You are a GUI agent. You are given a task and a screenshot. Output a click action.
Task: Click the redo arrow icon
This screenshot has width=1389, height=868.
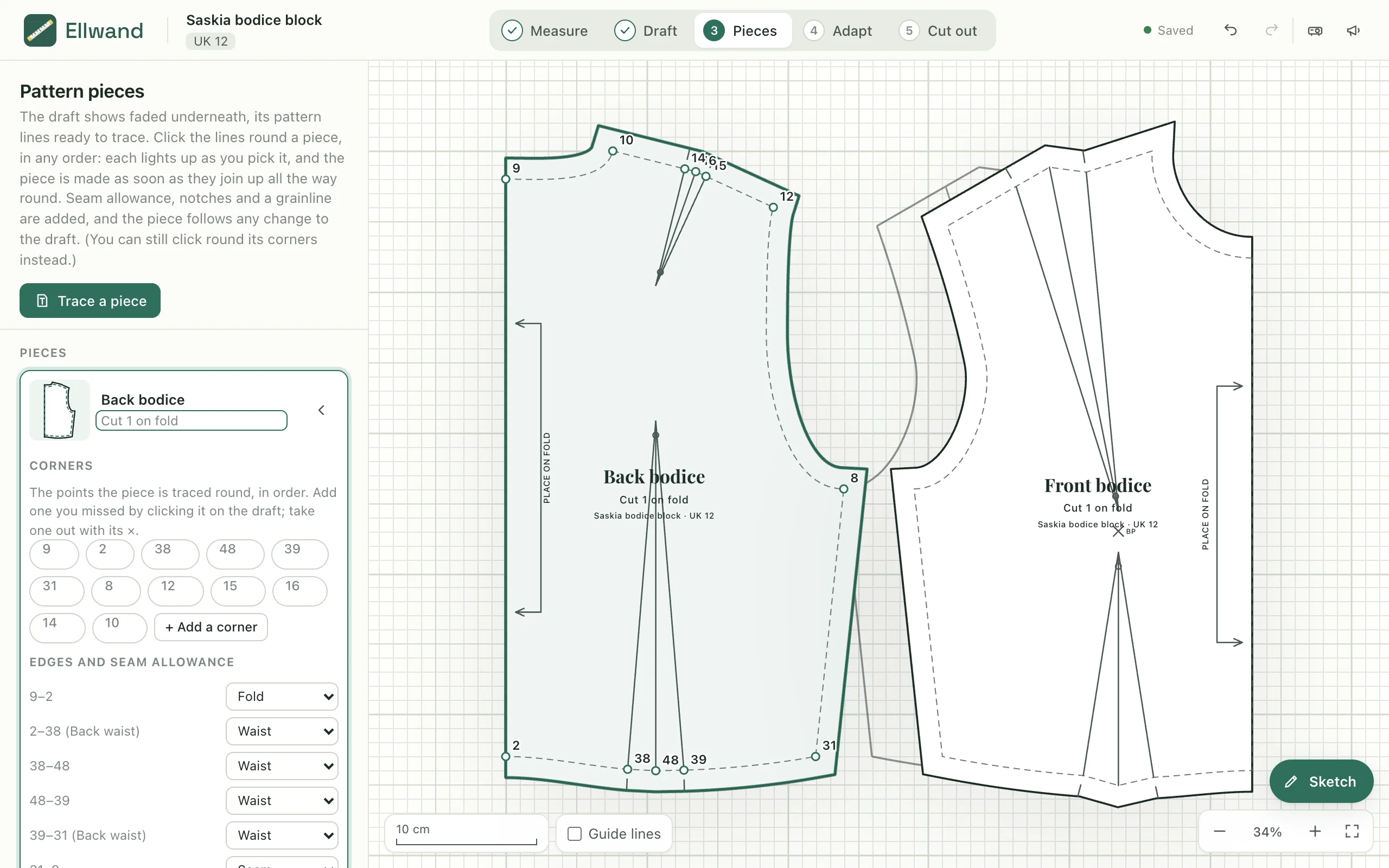point(1272,30)
